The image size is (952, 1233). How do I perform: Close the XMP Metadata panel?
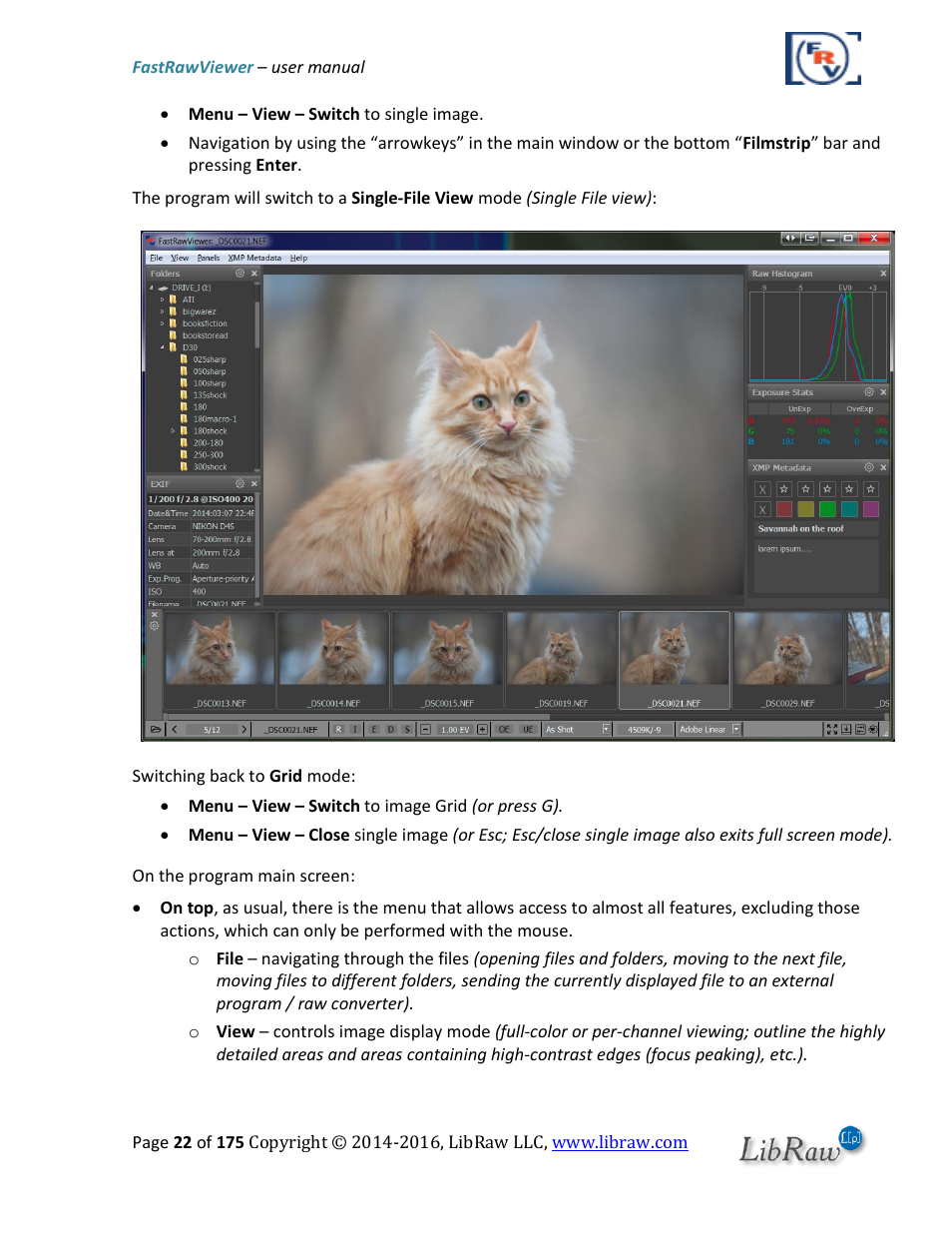click(x=883, y=466)
